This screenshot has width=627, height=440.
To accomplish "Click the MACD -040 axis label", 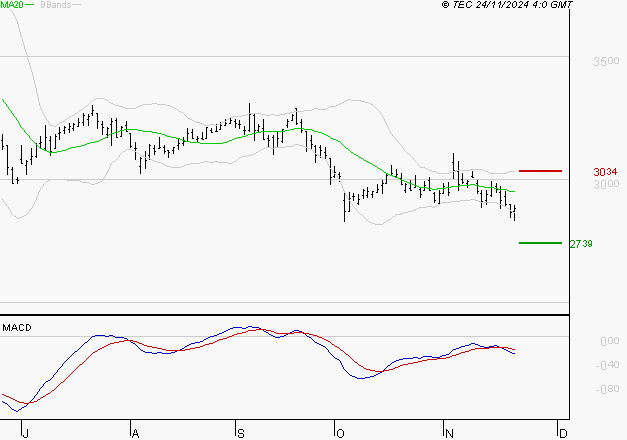I will (607, 365).
